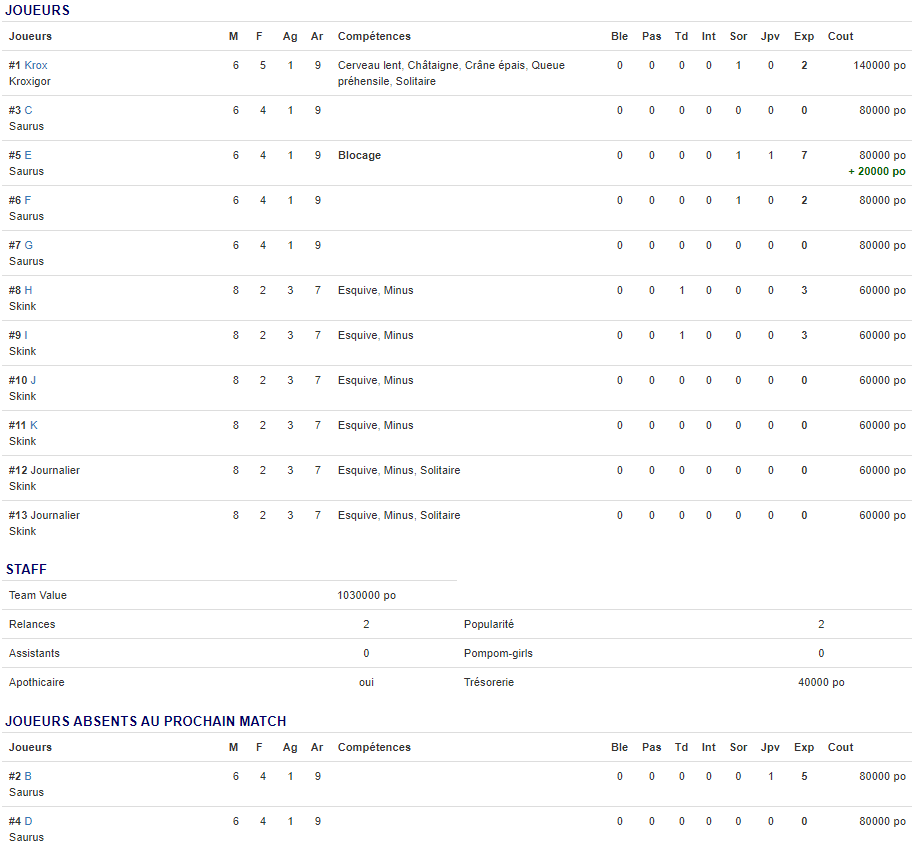
Task: Click the Blocage skill on player E
Action: pos(359,155)
